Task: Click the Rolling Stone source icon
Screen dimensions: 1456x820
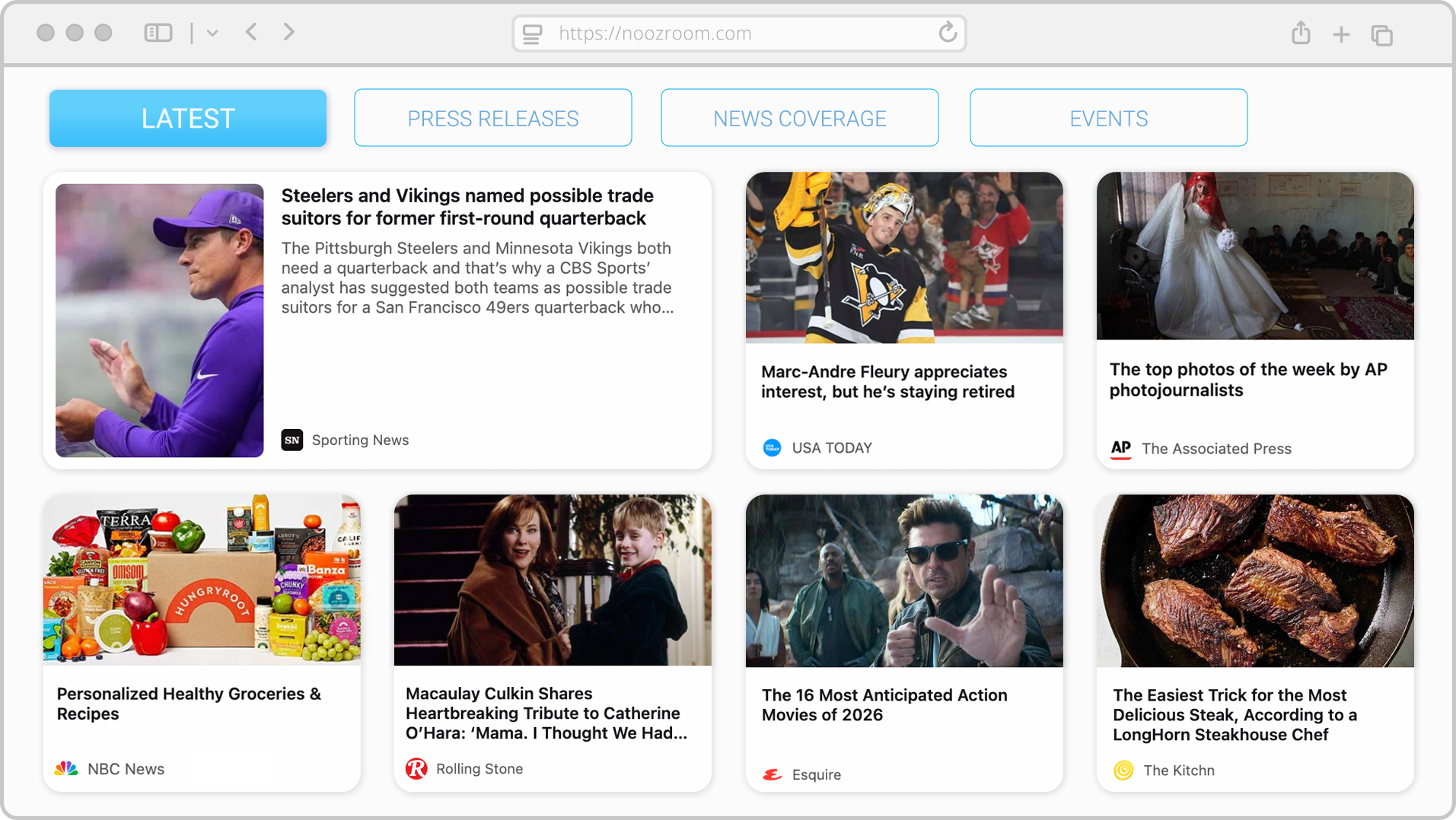Action: (416, 768)
